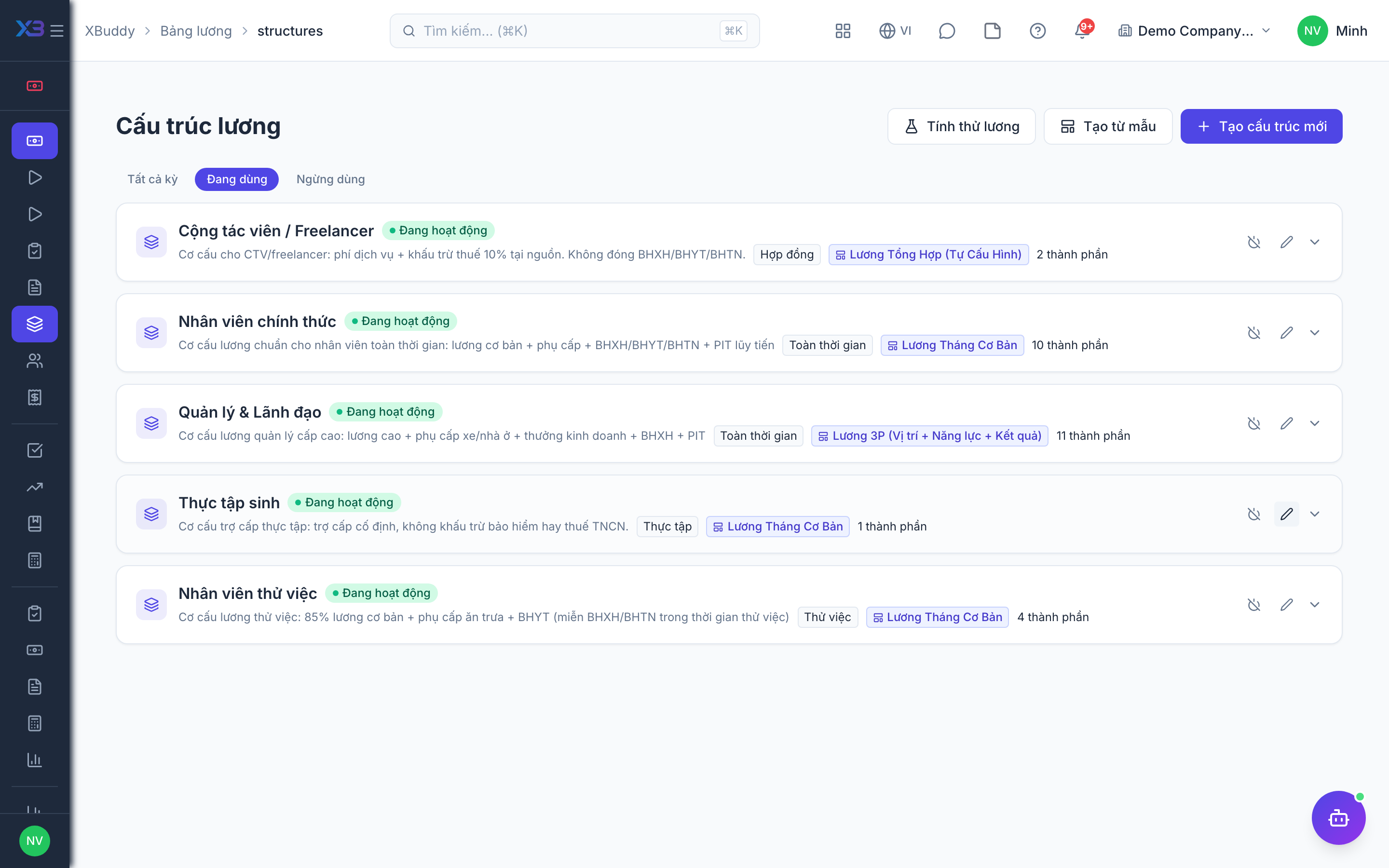Click the help question mark icon
The image size is (1389, 868).
1037,31
